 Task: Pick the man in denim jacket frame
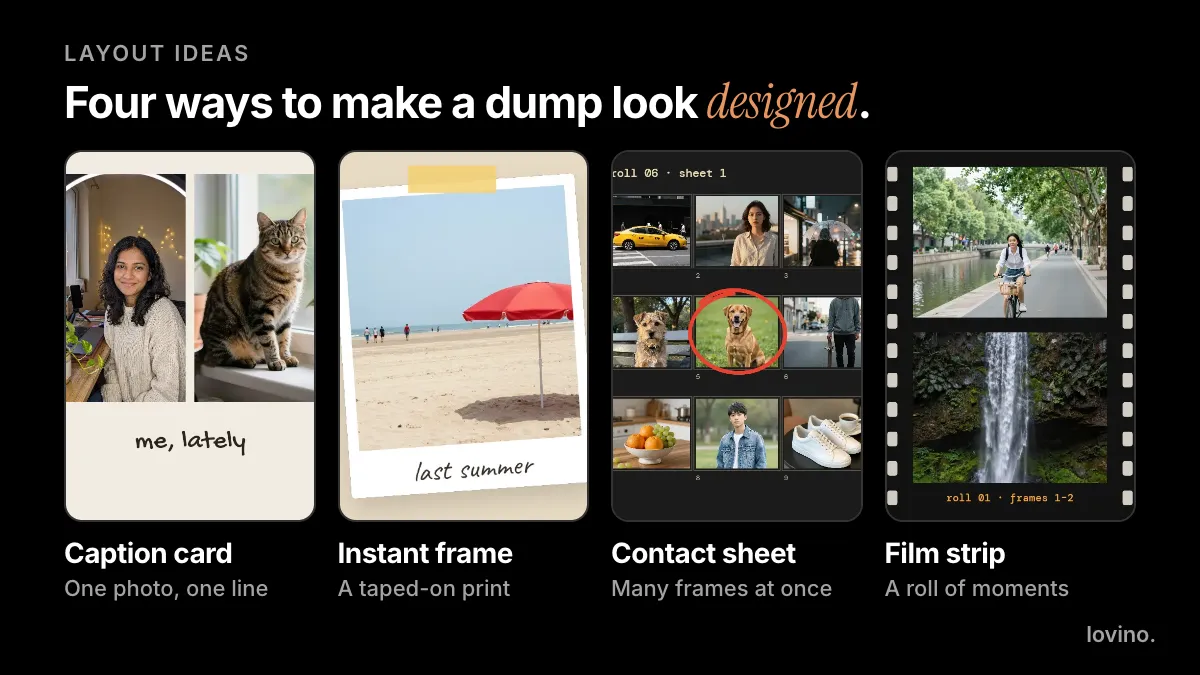click(737, 434)
